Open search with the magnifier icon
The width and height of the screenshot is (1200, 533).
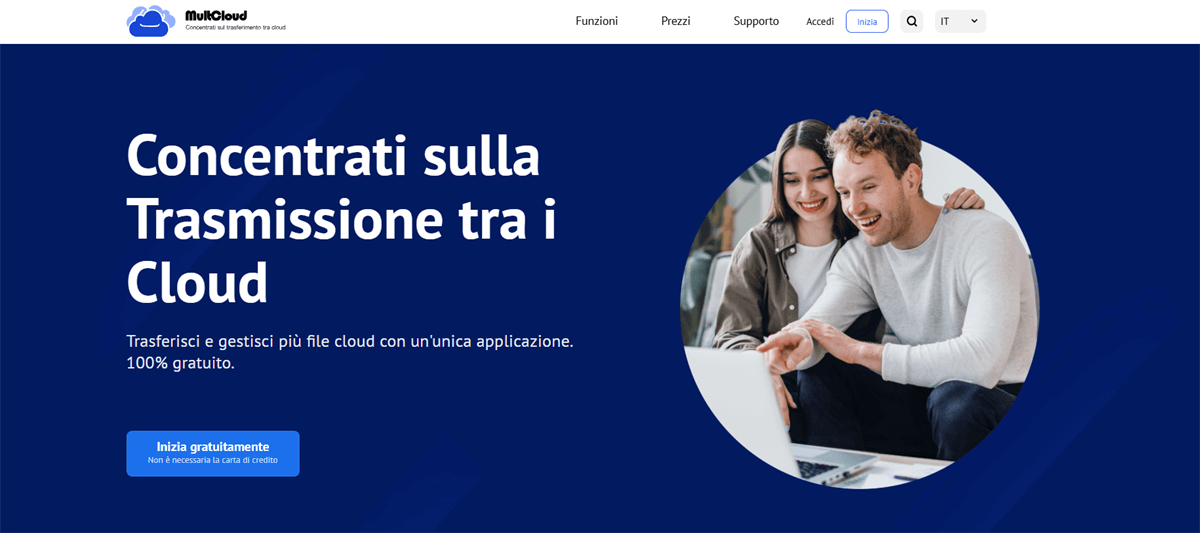(x=911, y=21)
